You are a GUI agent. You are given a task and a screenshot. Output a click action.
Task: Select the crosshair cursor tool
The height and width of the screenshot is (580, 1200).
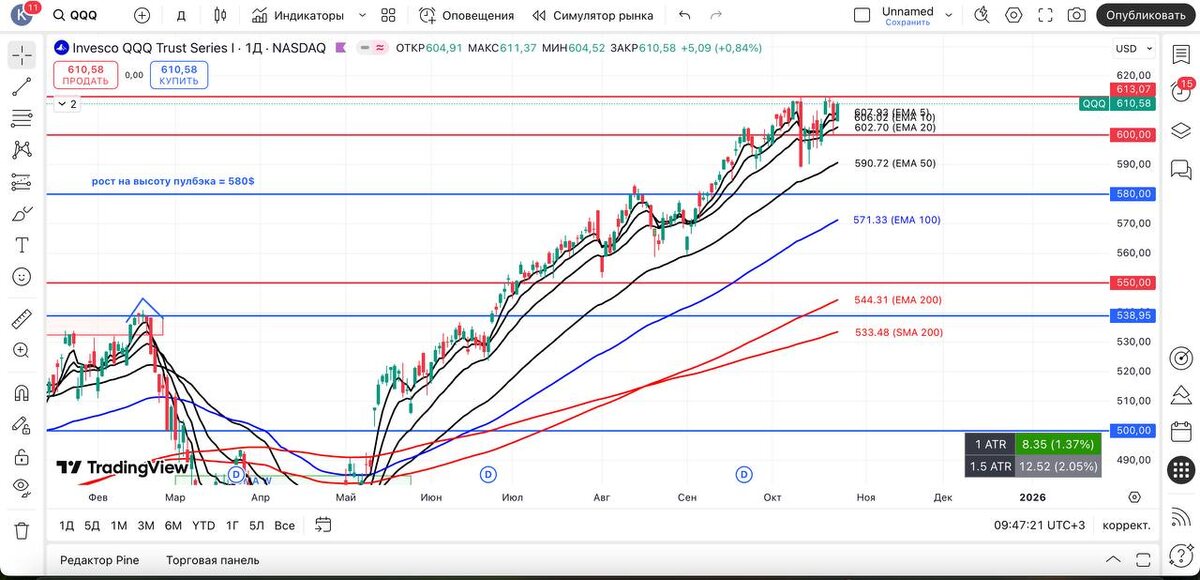point(21,55)
